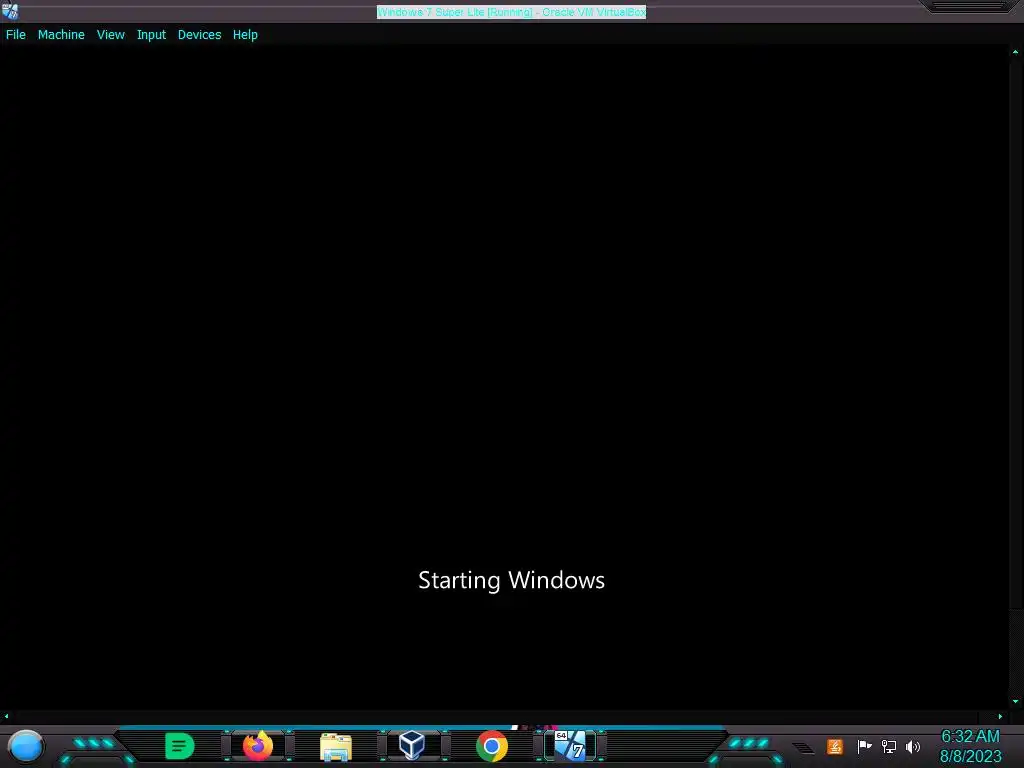Viewport: 1024px width, 768px height.
Task: Click the horizontal scrollbar left arrow
Action: [6, 716]
